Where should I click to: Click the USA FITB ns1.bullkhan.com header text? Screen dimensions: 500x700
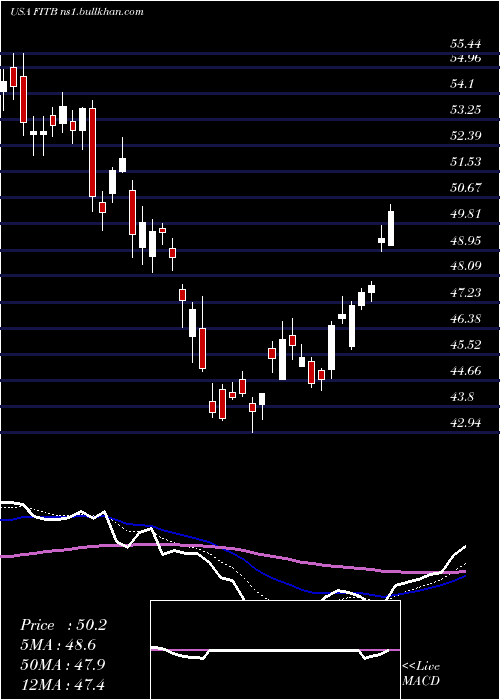pos(77,12)
